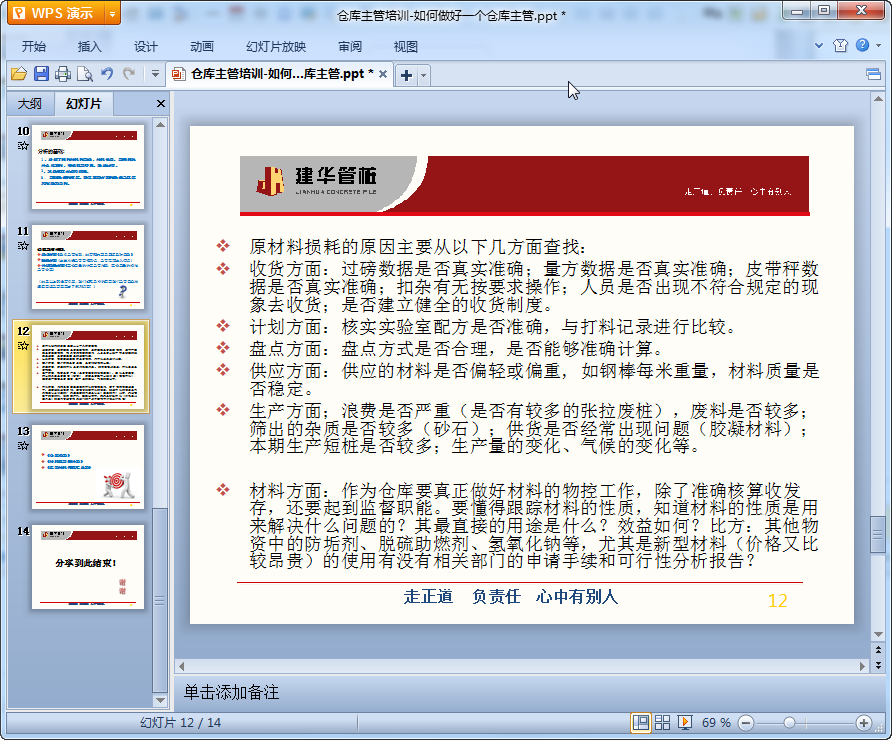Save the presentation with floppy icon
Screen dimensions: 892x740
(41, 74)
